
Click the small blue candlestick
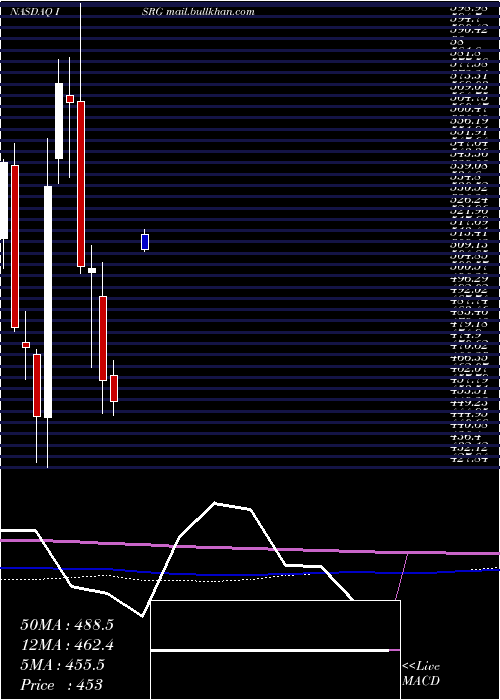[x=145, y=242]
